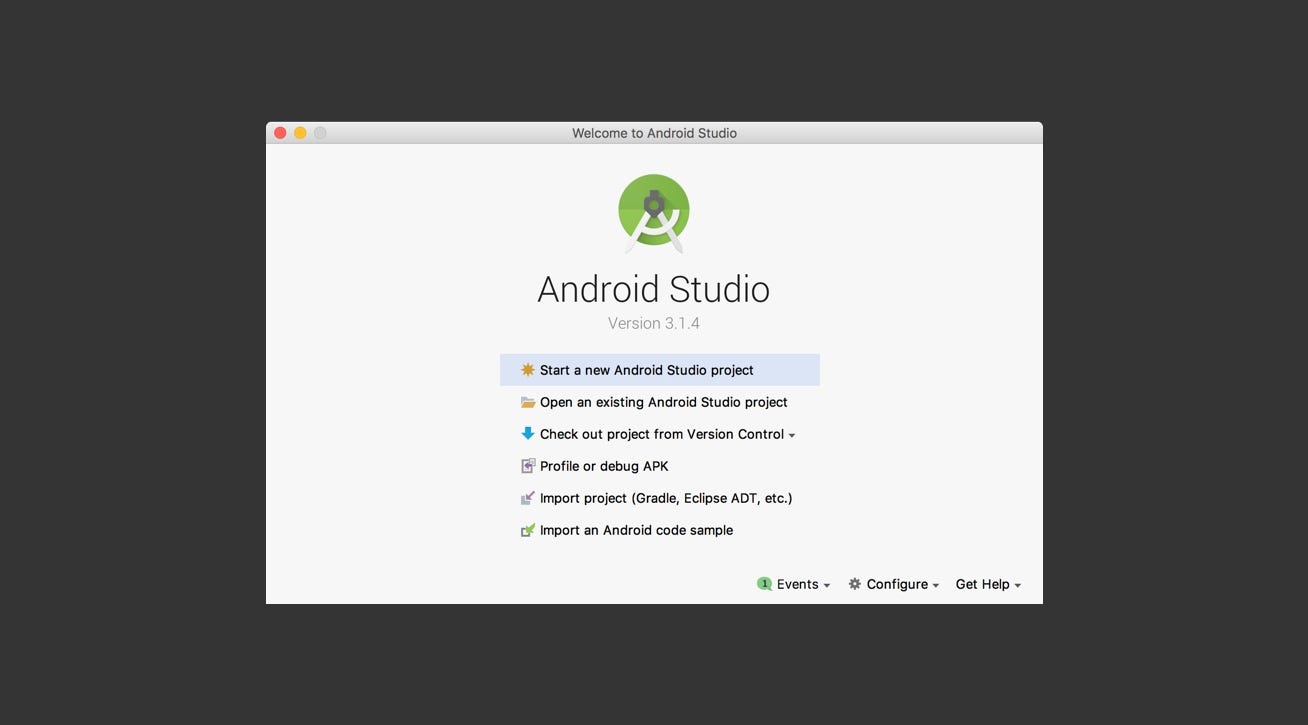Click the starburst icon for new project
This screenshot has height=725, width=1308.
527,370
